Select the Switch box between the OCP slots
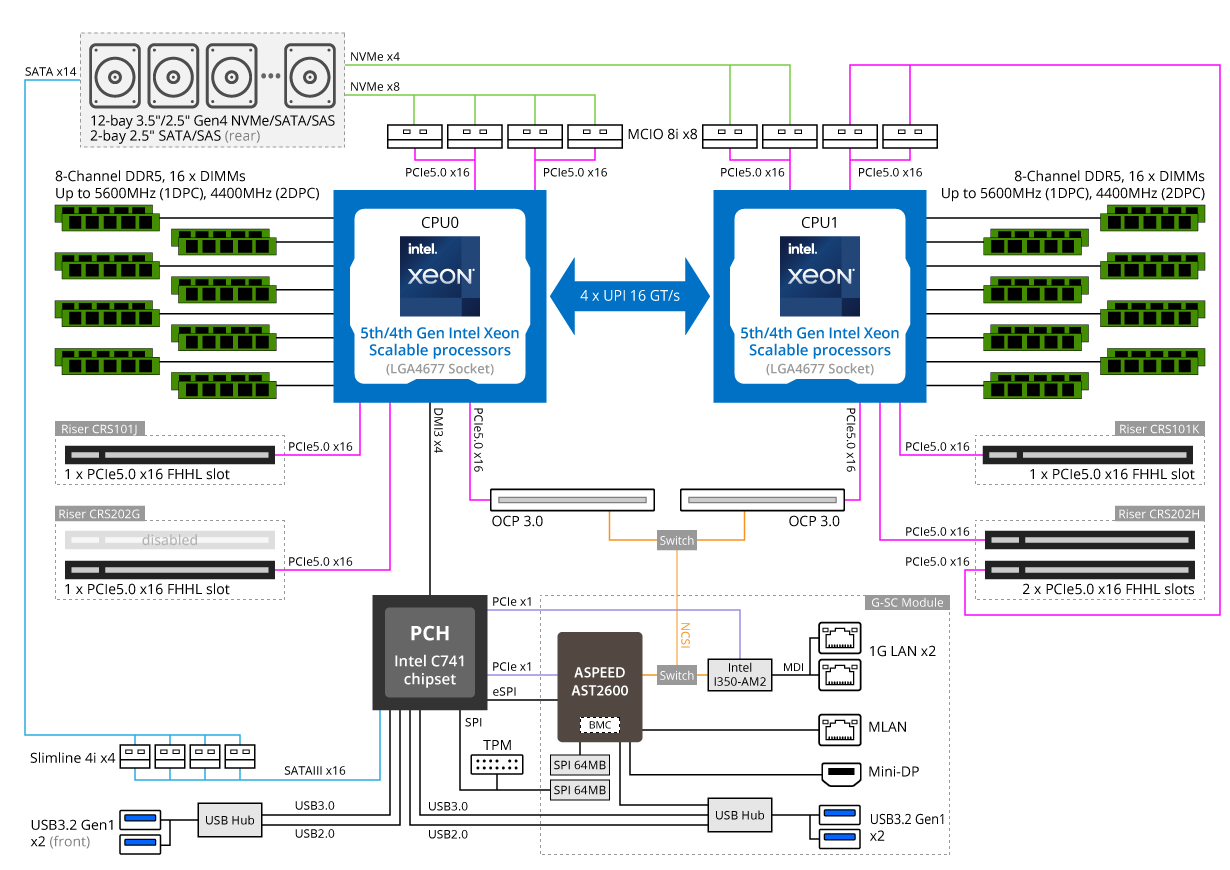This screenshot has width=1230, height=870. [x=677, y=541]
